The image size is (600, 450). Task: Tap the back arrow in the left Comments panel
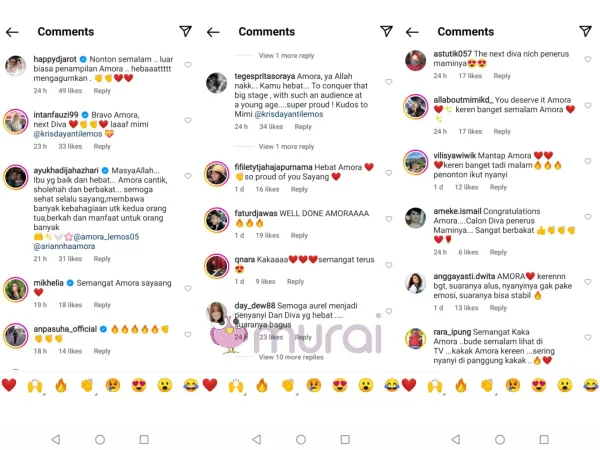(12, 32)
